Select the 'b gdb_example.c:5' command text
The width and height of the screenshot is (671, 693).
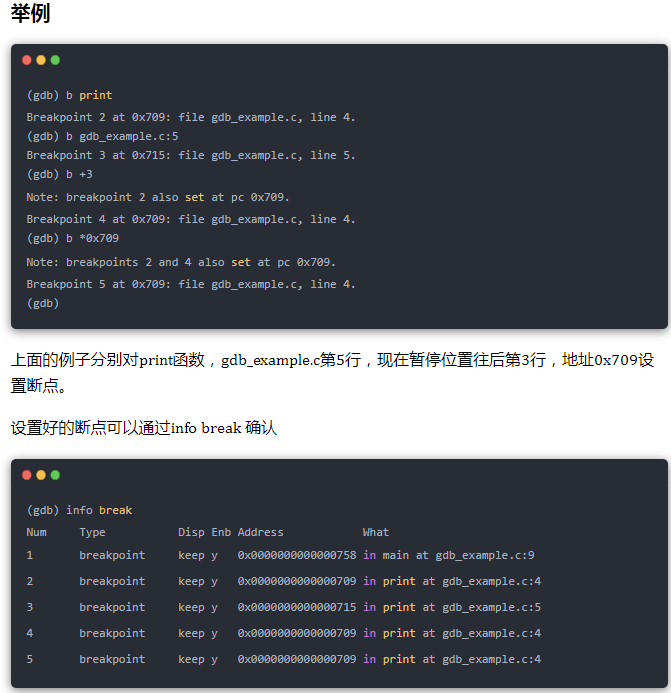point(122,136)
